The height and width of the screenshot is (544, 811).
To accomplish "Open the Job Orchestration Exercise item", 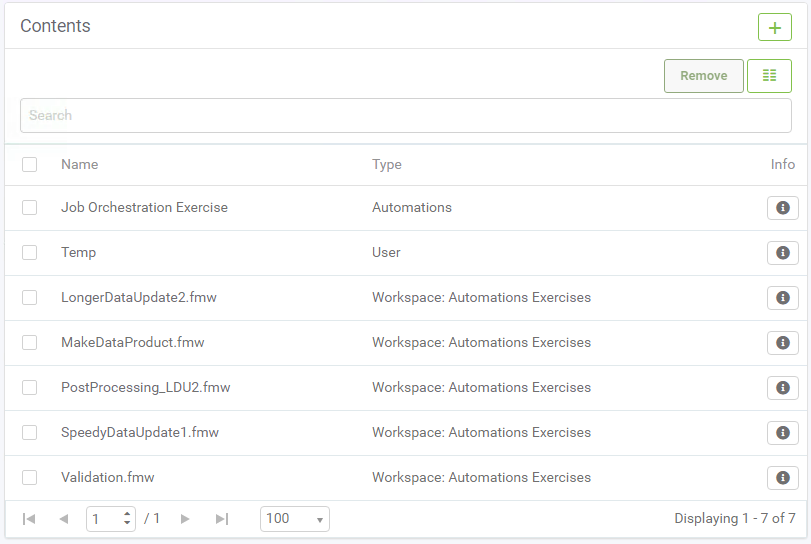I will tap(144, 207).
